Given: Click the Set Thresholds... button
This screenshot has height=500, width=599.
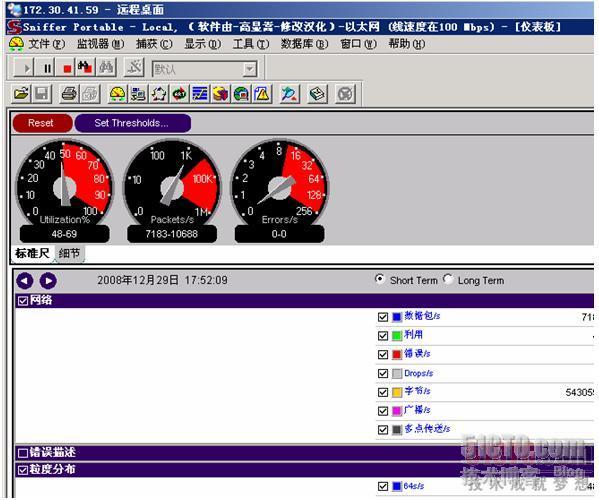Looking at the screenshot, I should (133, 123).
